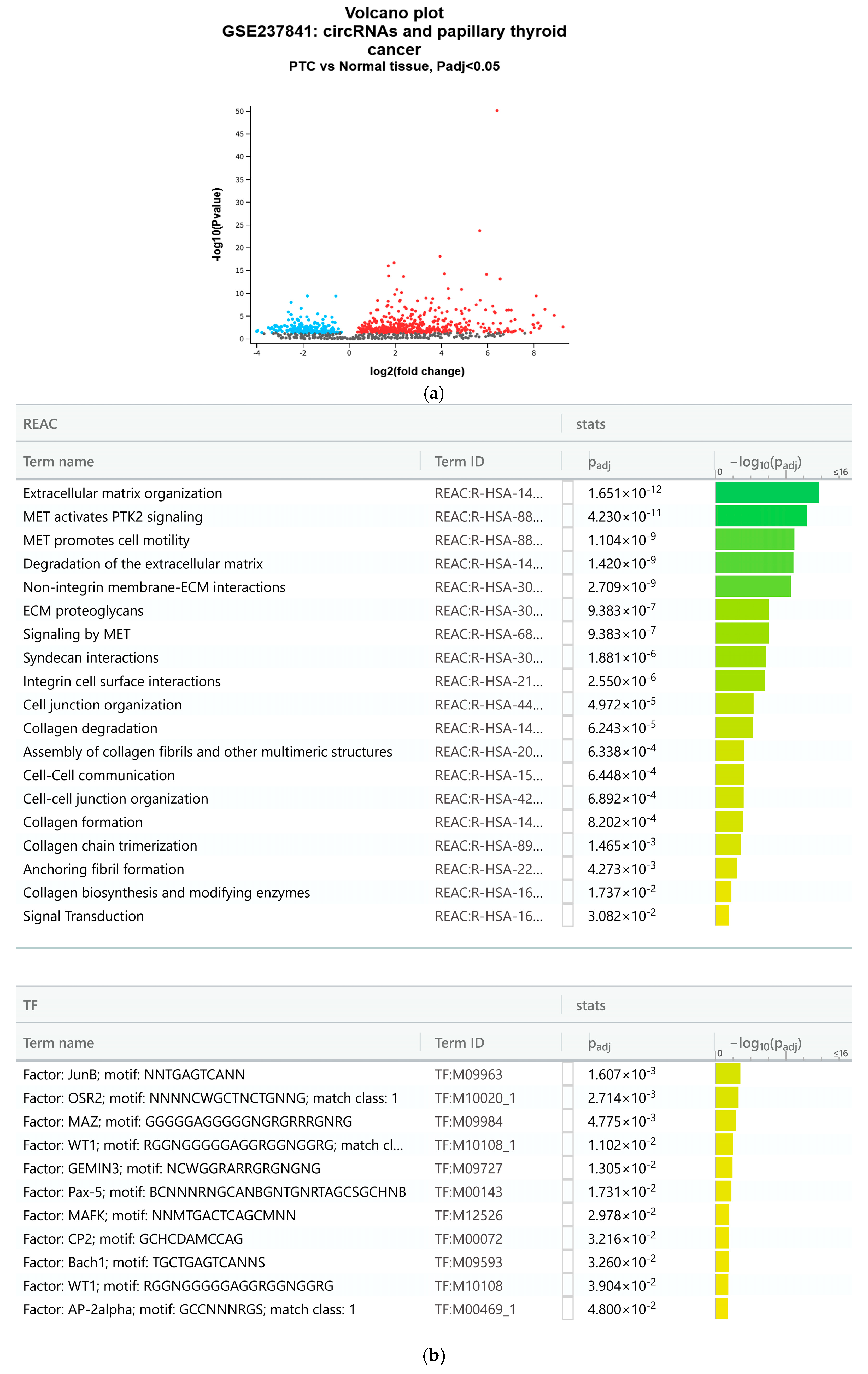Viewport: 868px width, 1374px height.
Task: Select the Collagen formation term name
Action: [x=83, y=822]
